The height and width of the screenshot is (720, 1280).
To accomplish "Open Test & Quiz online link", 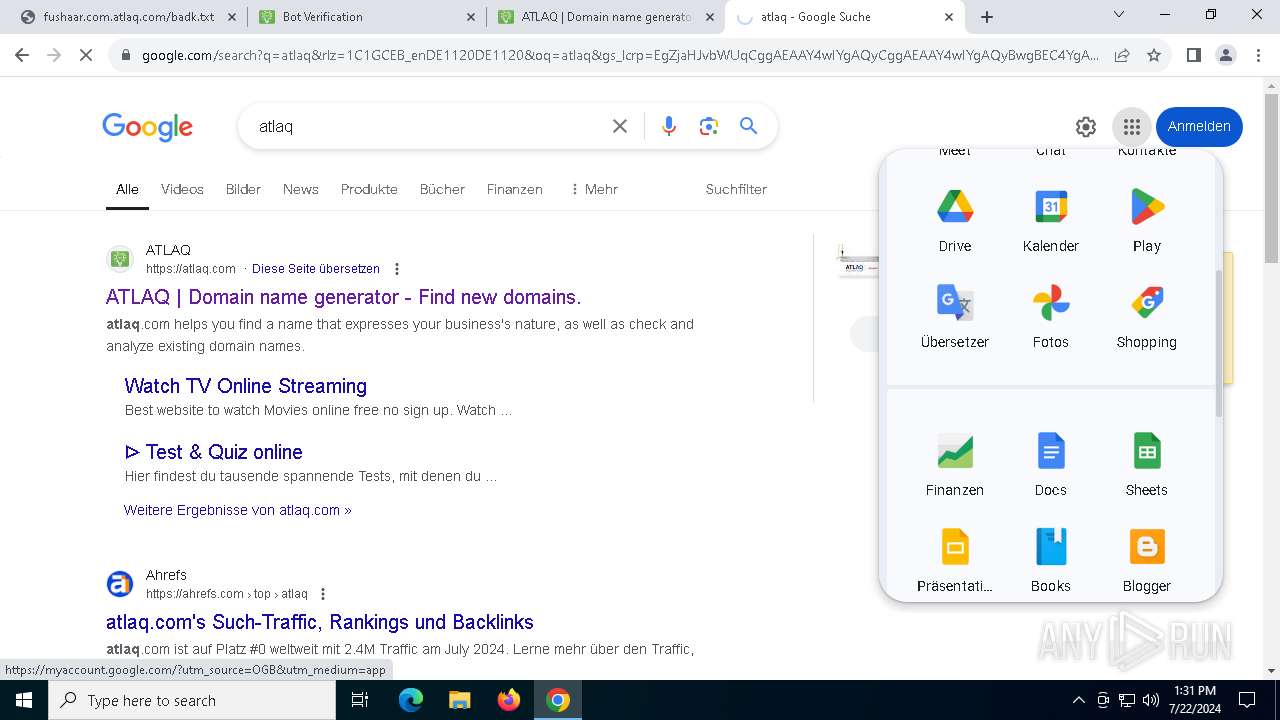I will pos(214,452).
